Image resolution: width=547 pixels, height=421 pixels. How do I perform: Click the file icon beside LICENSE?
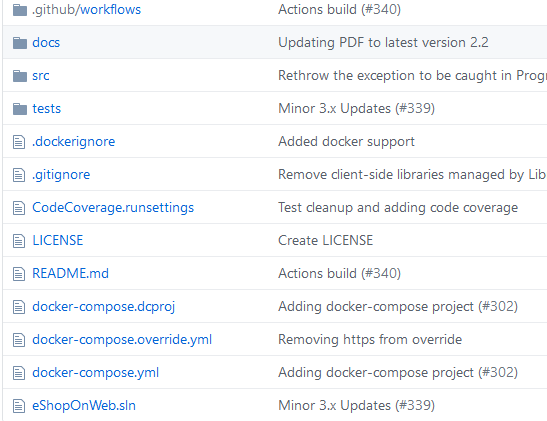tap(19, 241)
